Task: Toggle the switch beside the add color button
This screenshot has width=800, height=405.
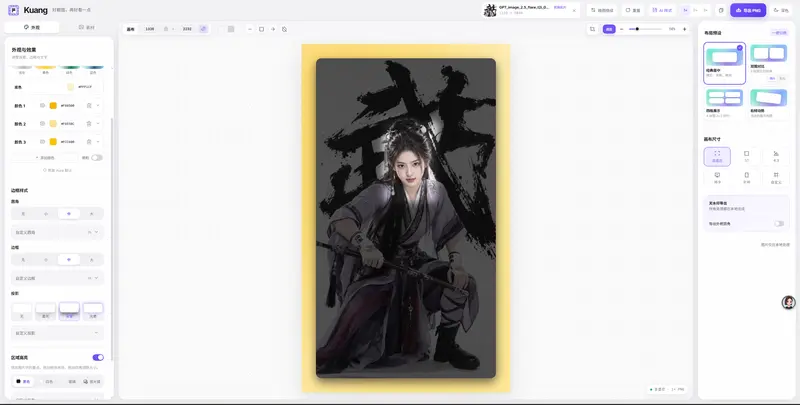Action: click(x=97, y=158)
